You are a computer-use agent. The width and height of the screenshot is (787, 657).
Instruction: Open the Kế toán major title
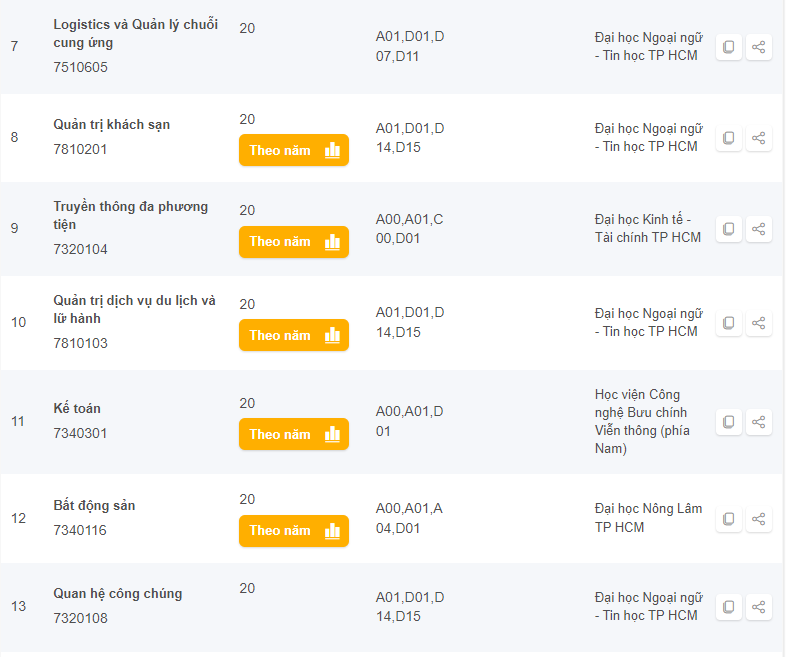77,408
